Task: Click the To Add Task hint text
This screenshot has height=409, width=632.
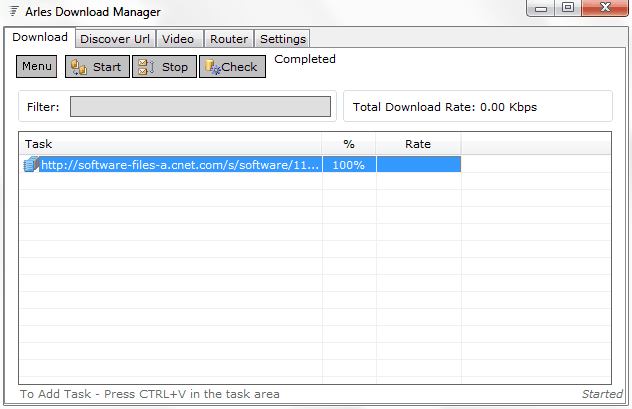Action: [x=150, y=394]
